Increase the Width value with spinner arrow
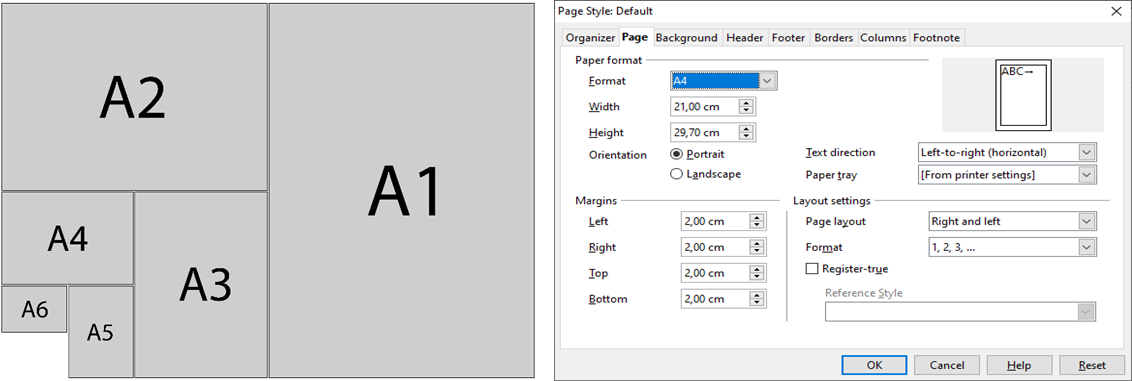The image size is (1132, 381). point(746,103)
